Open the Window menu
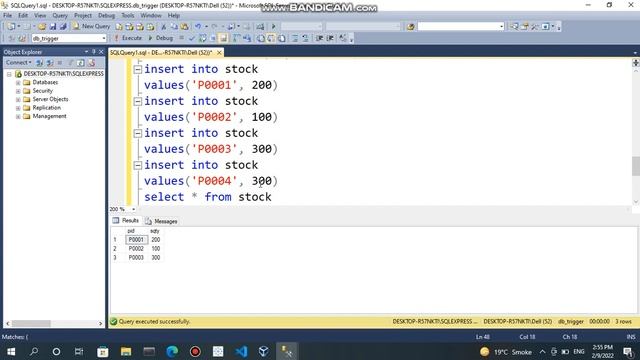Image resolution: width=640 pixels, height=360 pixels. pos(151,16)
